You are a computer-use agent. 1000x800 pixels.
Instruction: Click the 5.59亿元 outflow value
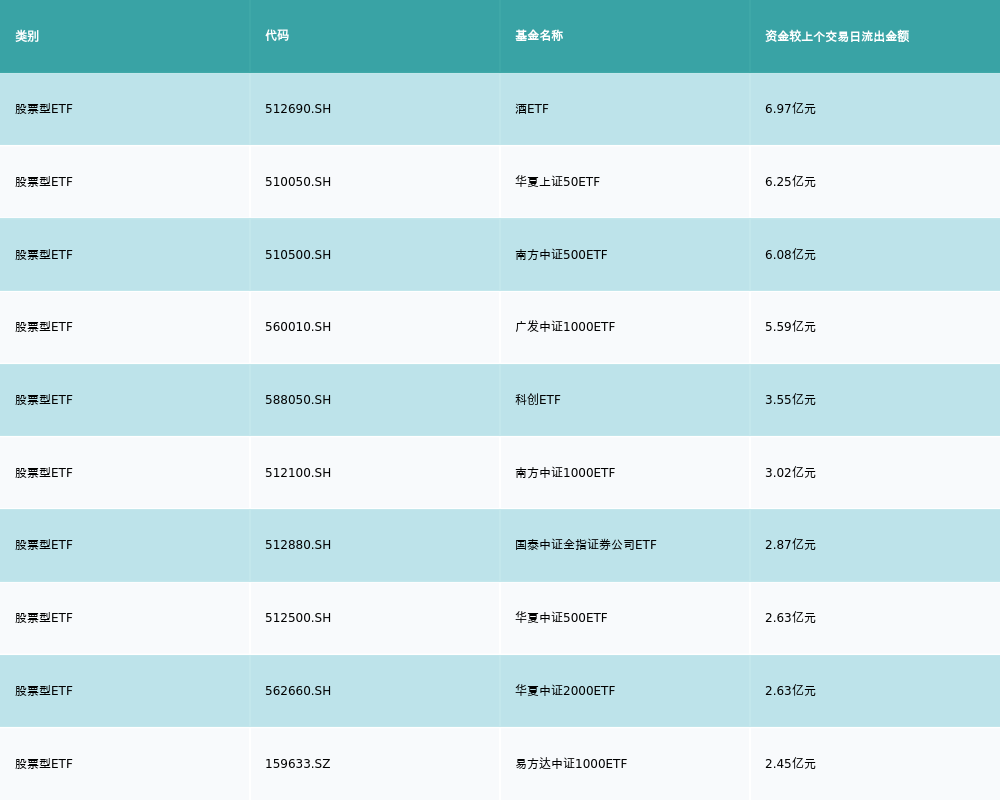click(790, 327)
